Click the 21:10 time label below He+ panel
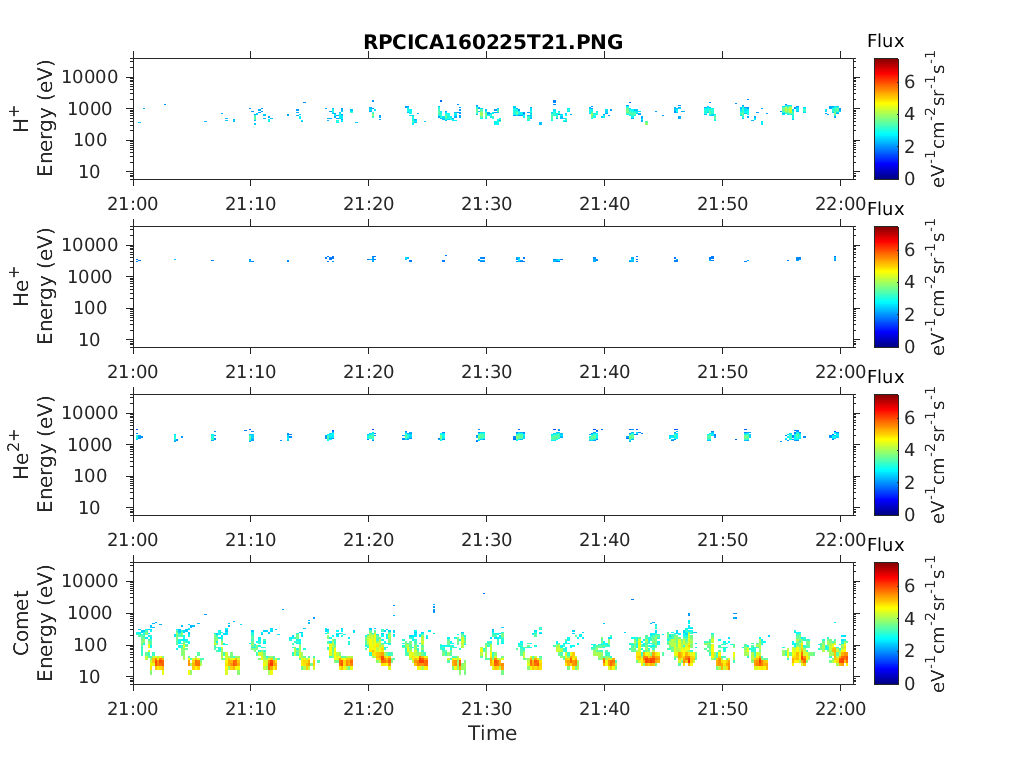Image resolution: width=1024 pixels, height=768 pixels. (251, 372)
